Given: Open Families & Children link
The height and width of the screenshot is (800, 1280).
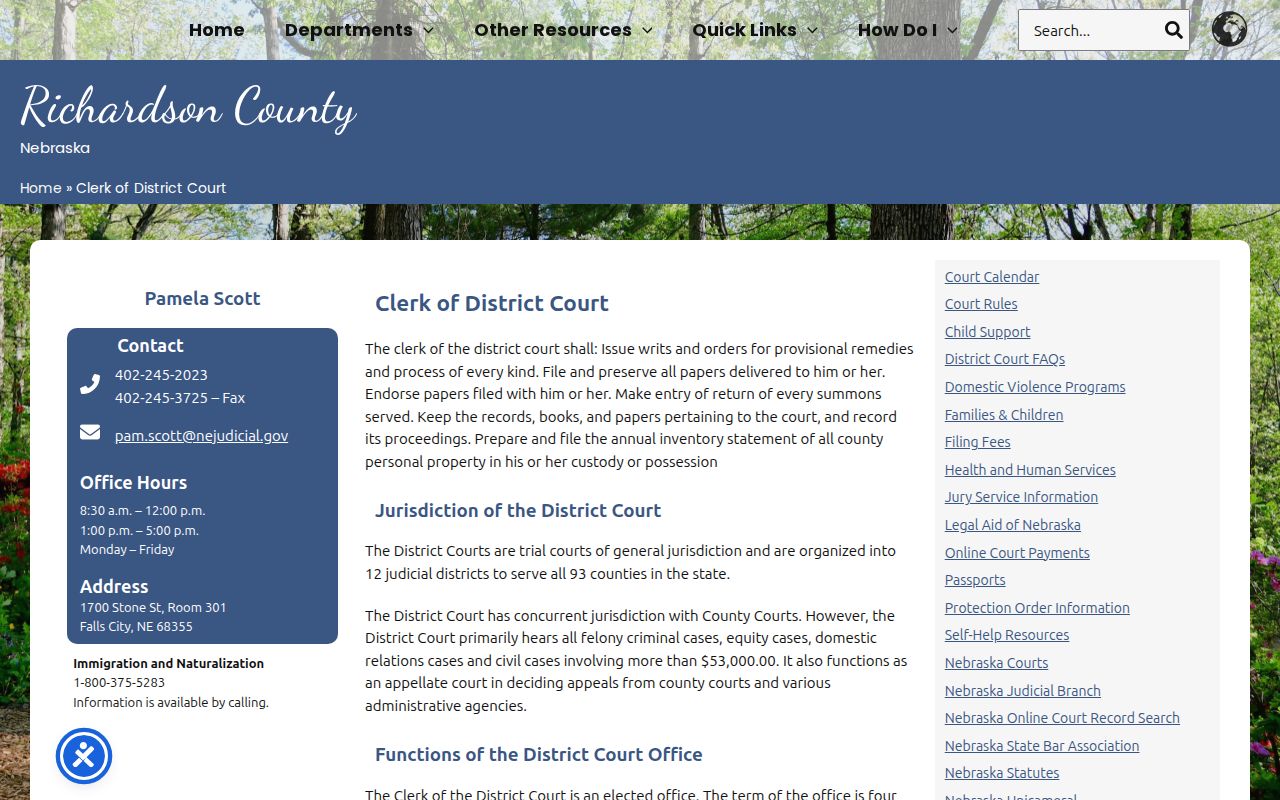Looking at the screenshot, I should click(1004, 415).
